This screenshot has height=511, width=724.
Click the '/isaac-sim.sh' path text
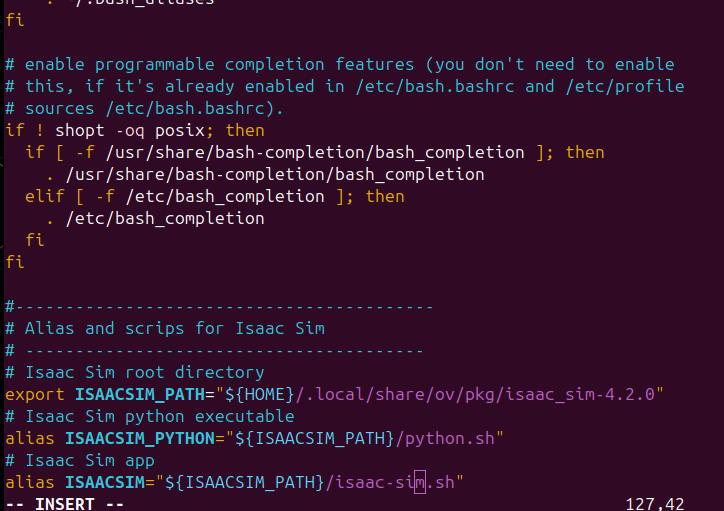click(x=390, y=483)
